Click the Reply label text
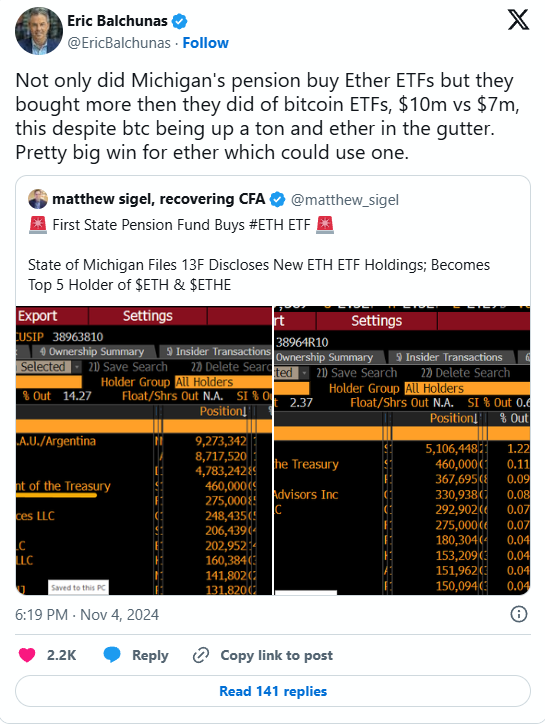 (150, 655)
